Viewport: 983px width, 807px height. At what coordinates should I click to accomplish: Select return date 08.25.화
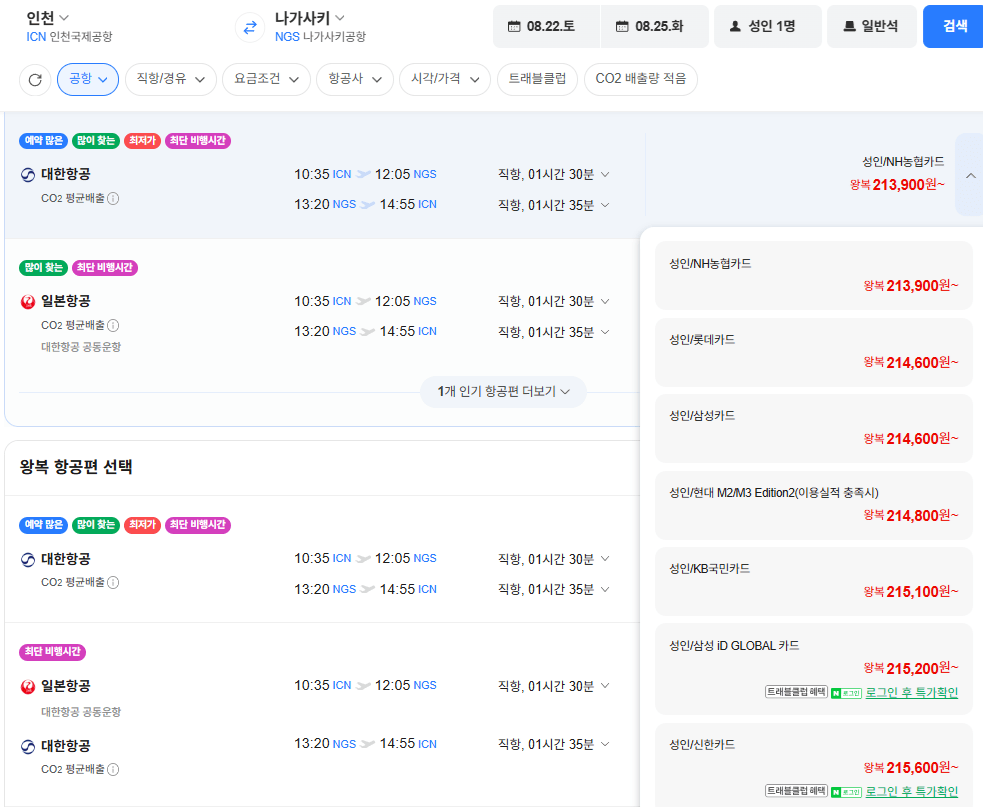pyautogui.click(x=655, y=26)
